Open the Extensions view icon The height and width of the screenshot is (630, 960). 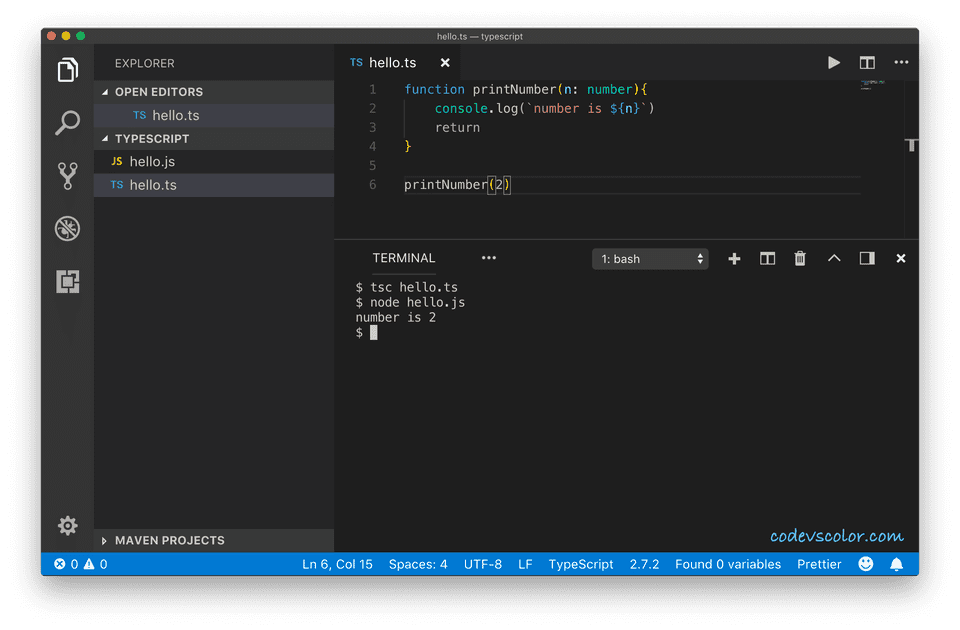pyautogui.click(x=67, y=282)
